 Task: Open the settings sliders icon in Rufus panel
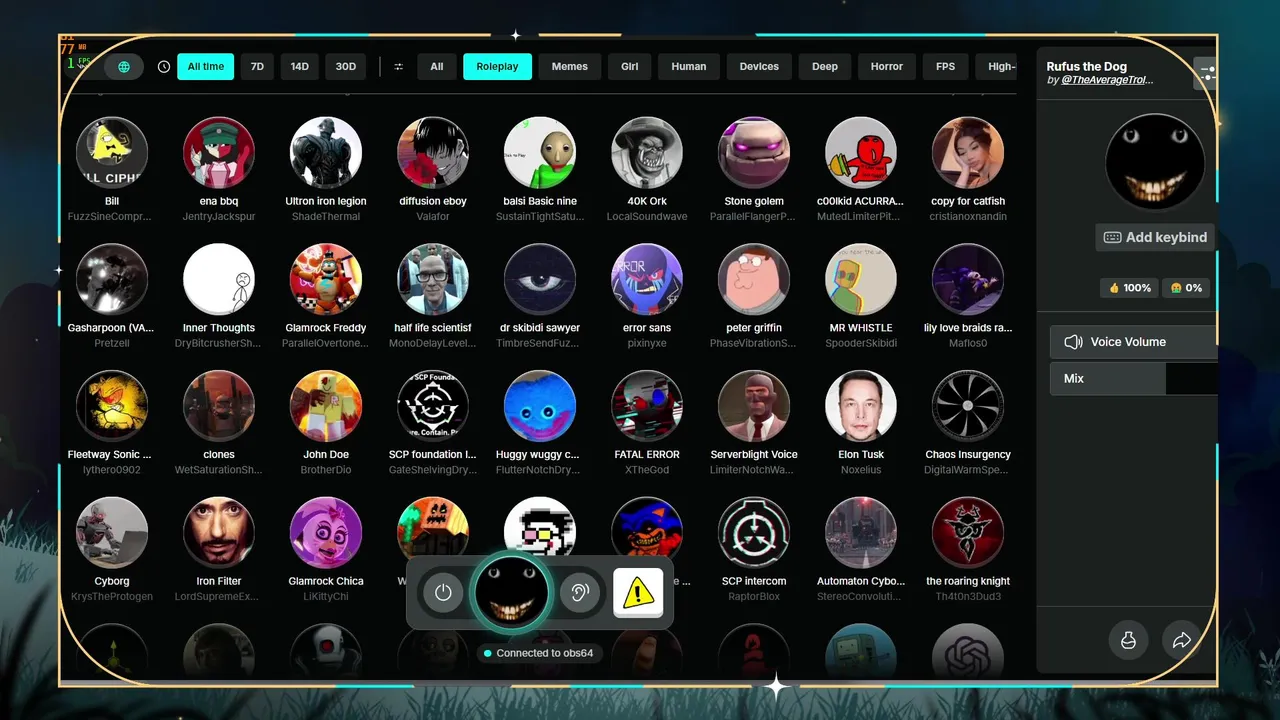(x=1206, y=73)
